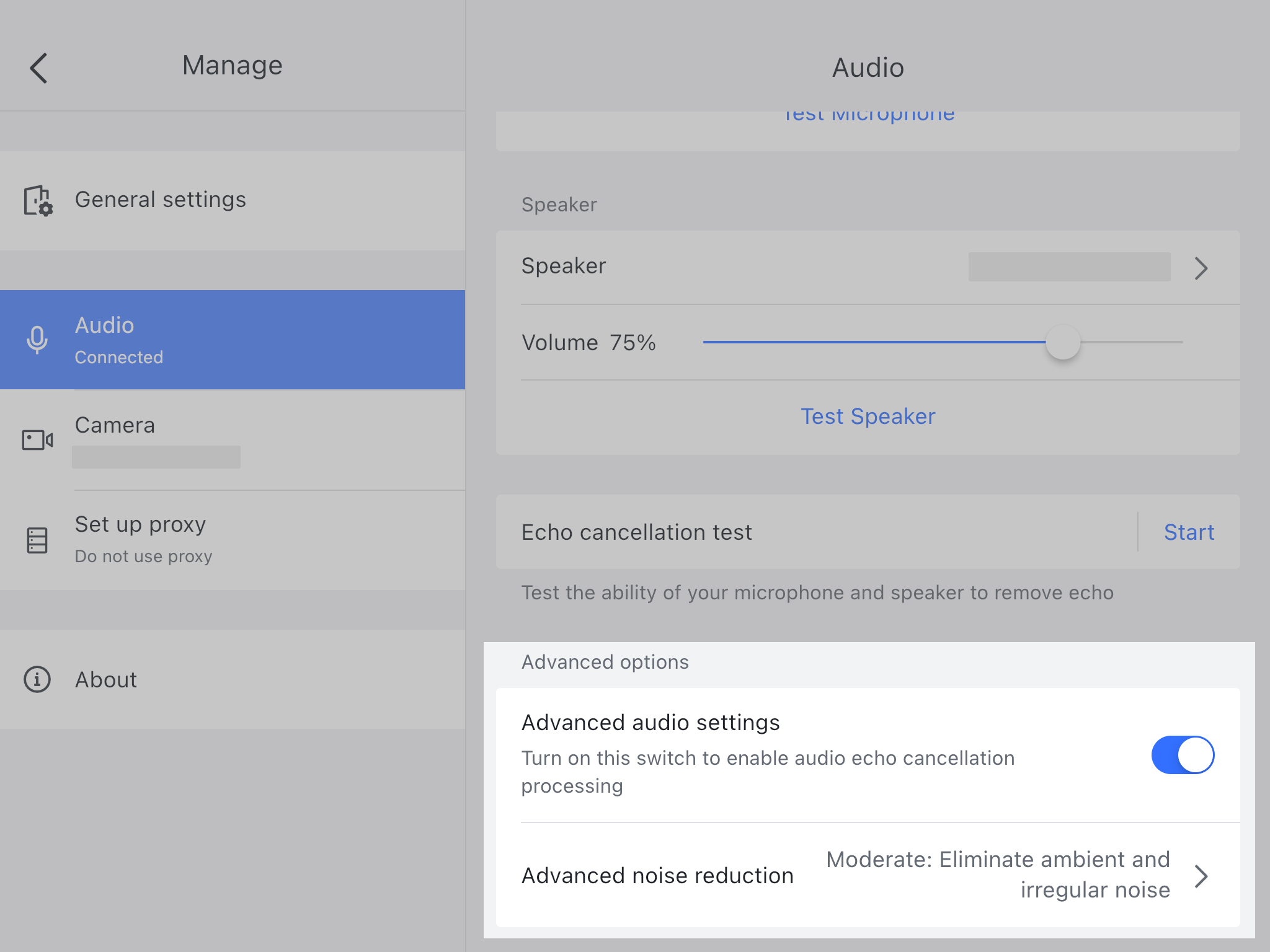The height and width of the screenshot is (952, 1270).
Task: Click the microphone icon in Audio row
Action: click(37, 340)
